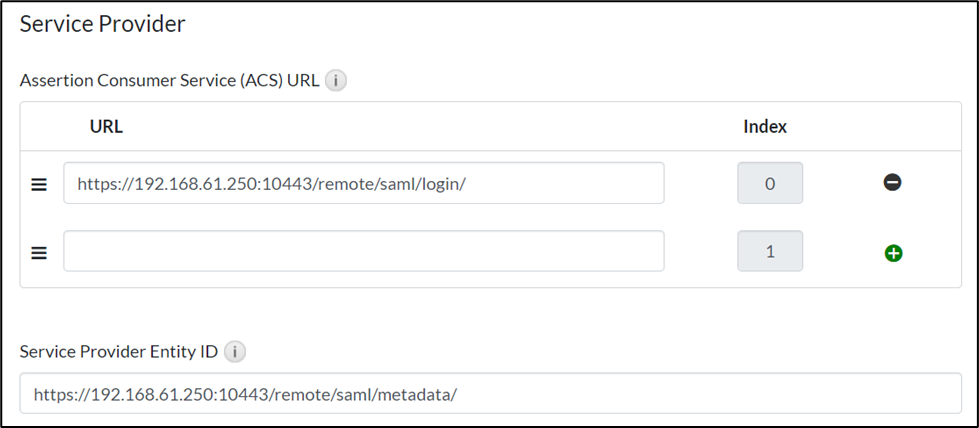Click the URL column header
The height and width of the screenshot is (428, 979).
[x=106, y=127]
